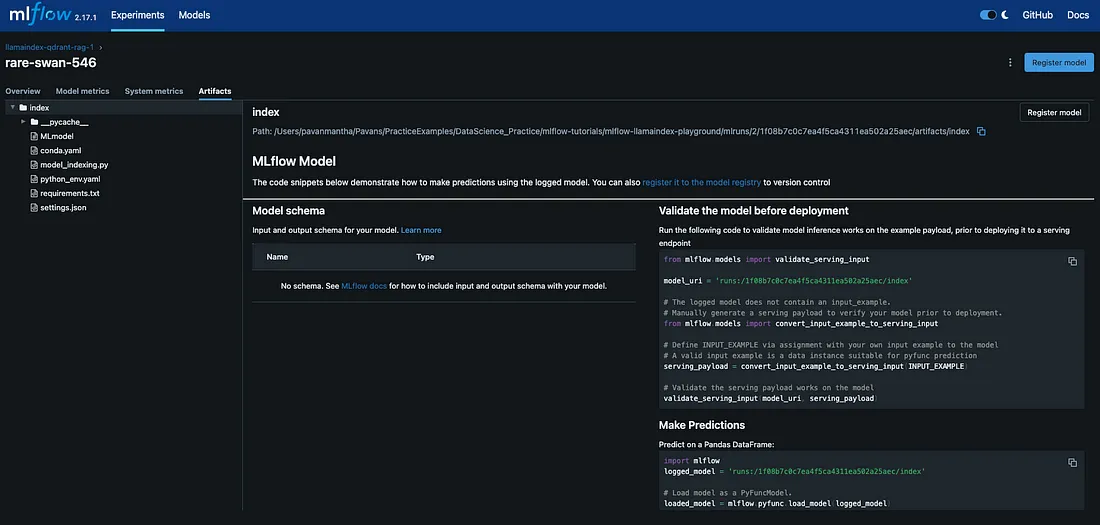Viewport: 1100px width, 525px height.
Task: Open llamaindex-qdrant-rag-1 breadcrumb link
Action: coord(49,48)
